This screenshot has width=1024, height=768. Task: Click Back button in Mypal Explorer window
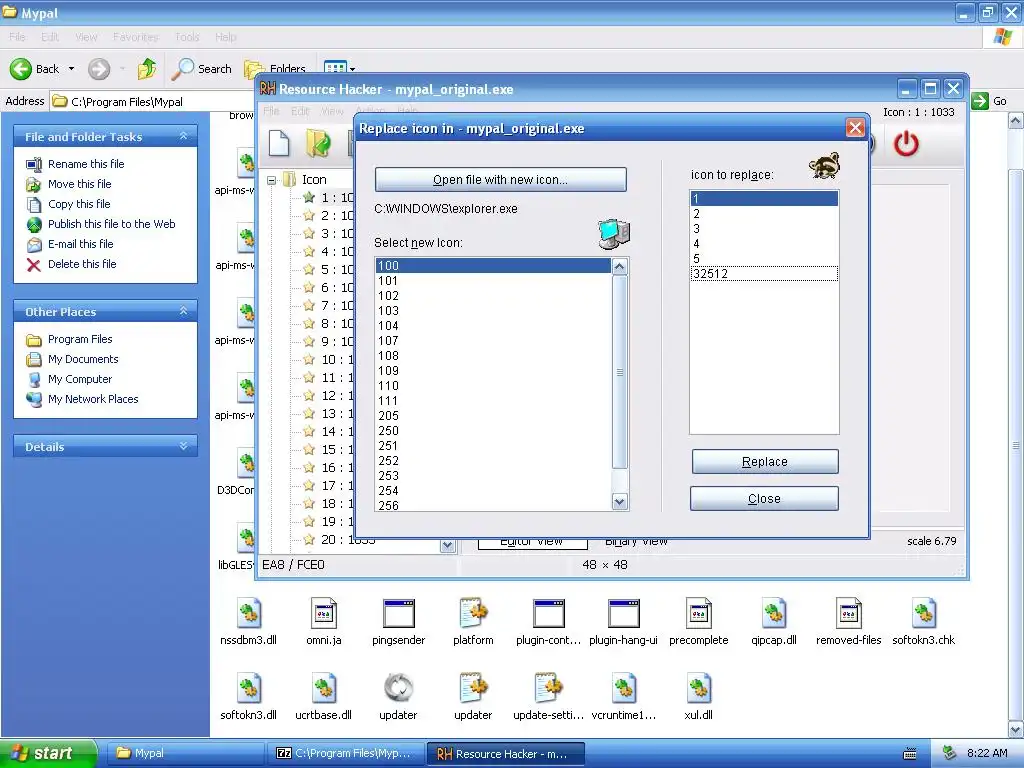(x=35, y=69)
